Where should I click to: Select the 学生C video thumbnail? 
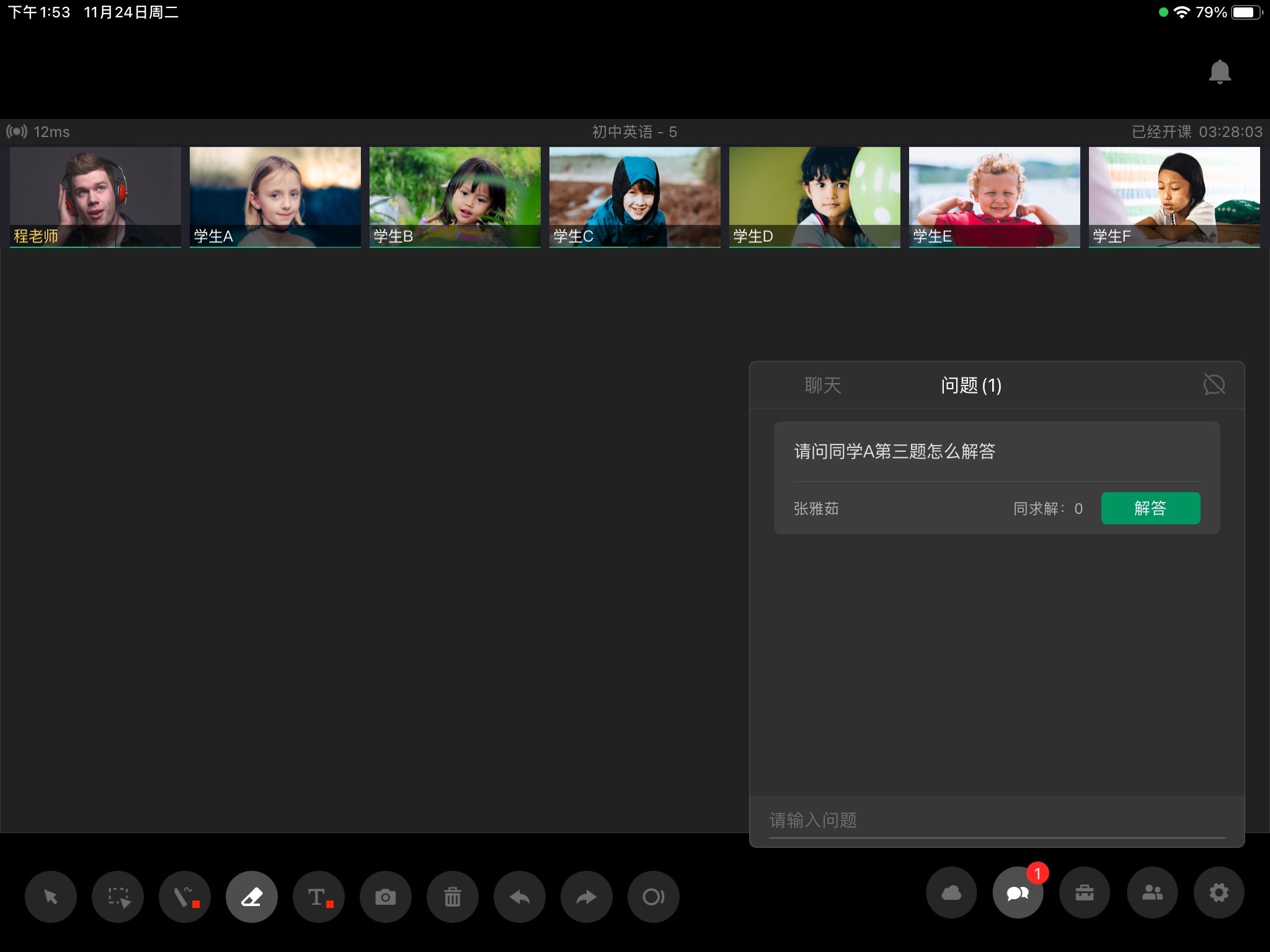[635, 197]
